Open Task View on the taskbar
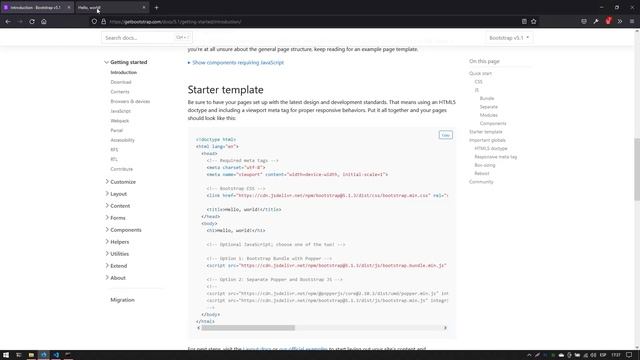The width and height of the screenshot is (640, 360). (18, 355)
